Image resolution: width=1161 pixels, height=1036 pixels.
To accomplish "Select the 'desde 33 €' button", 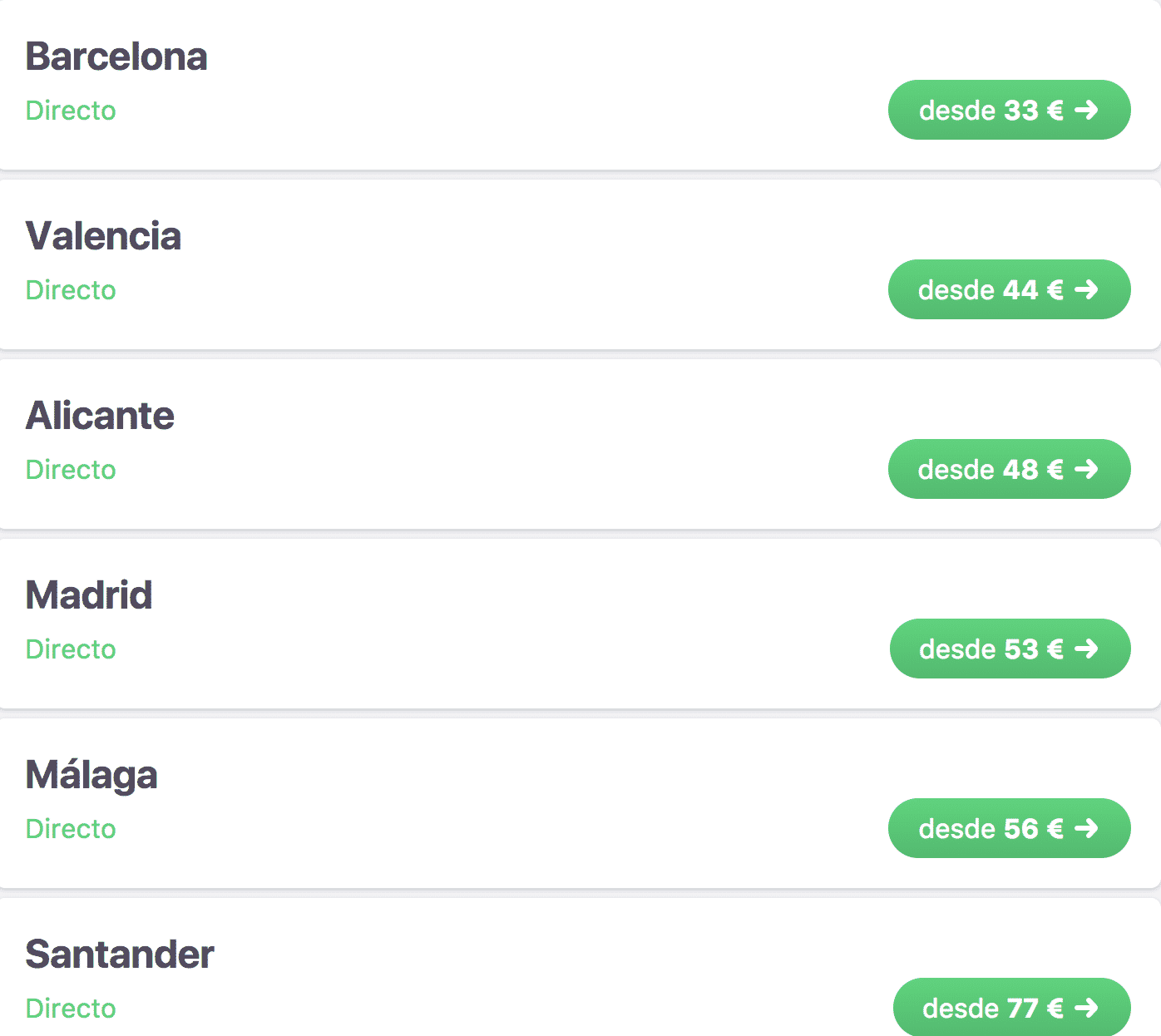I will tap(1010, 110).
